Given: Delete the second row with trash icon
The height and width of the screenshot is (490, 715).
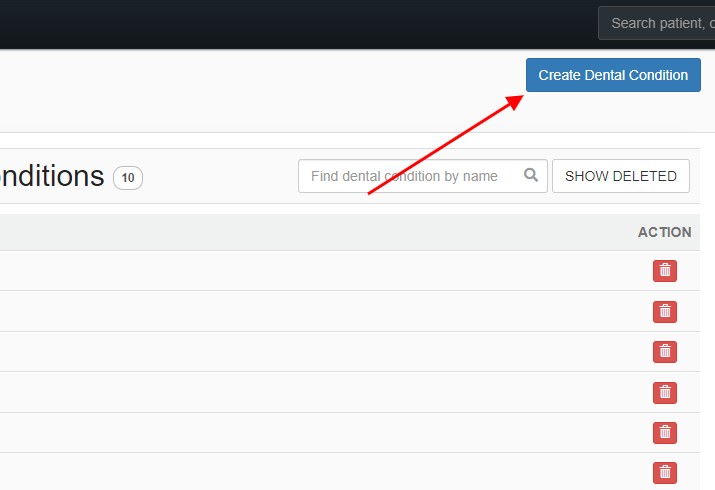Looking at the screenshot, I should [x=665, y=312].
